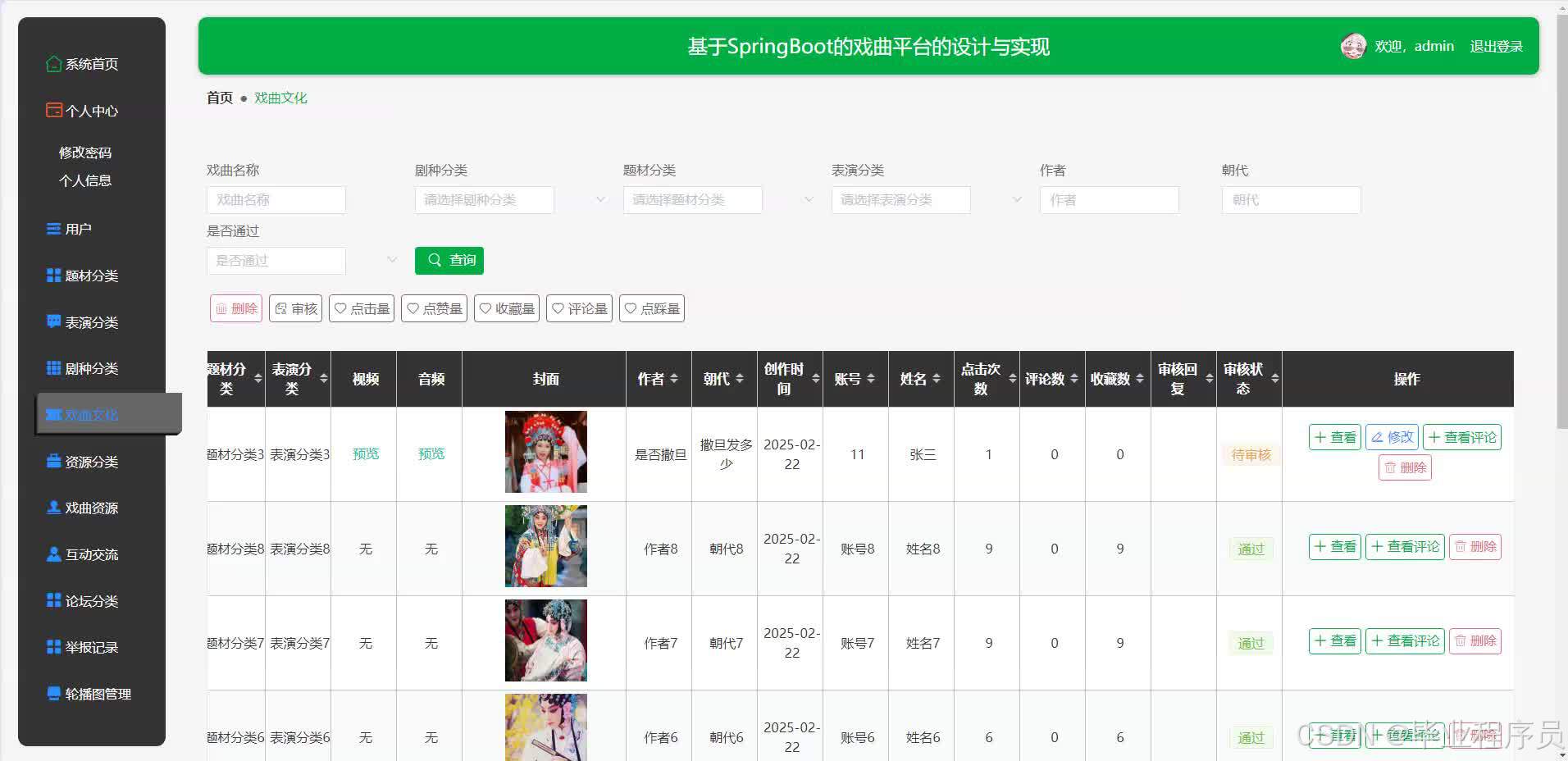Click the 退出登录 logout link
The width and height of the screenshot is (1568, 761).
[1496, 47]
